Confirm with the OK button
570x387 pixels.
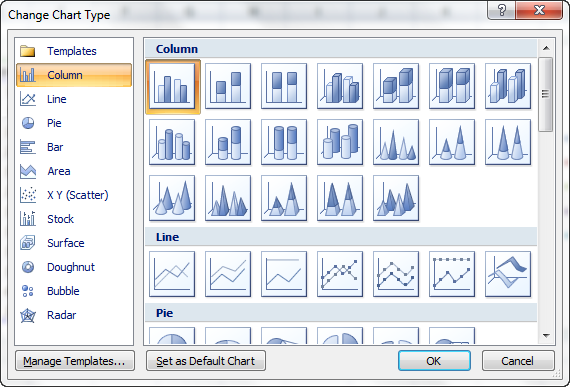[x=434, y=360]
